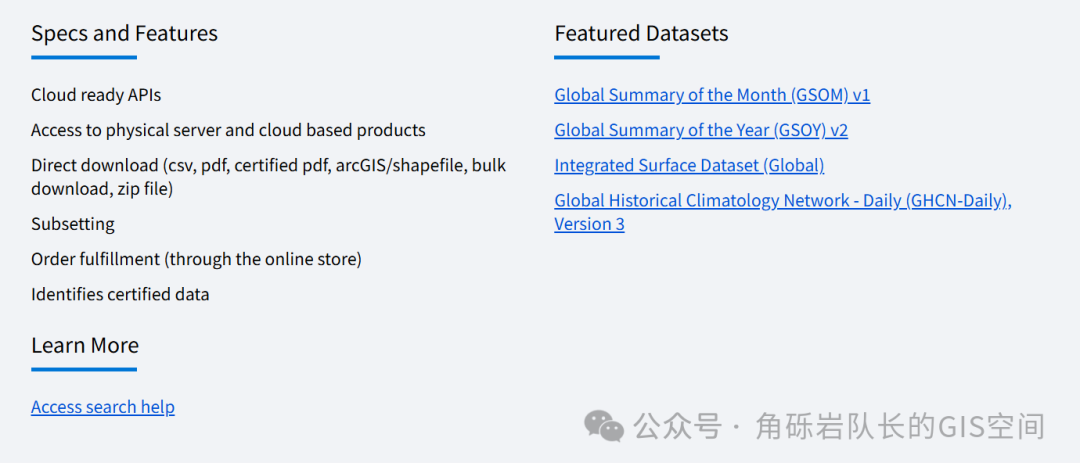Image resolution: width=1080 pixels, height=470 pixels.
Task: Click the Direct download formats paragraph
Action: click(268, 176)
